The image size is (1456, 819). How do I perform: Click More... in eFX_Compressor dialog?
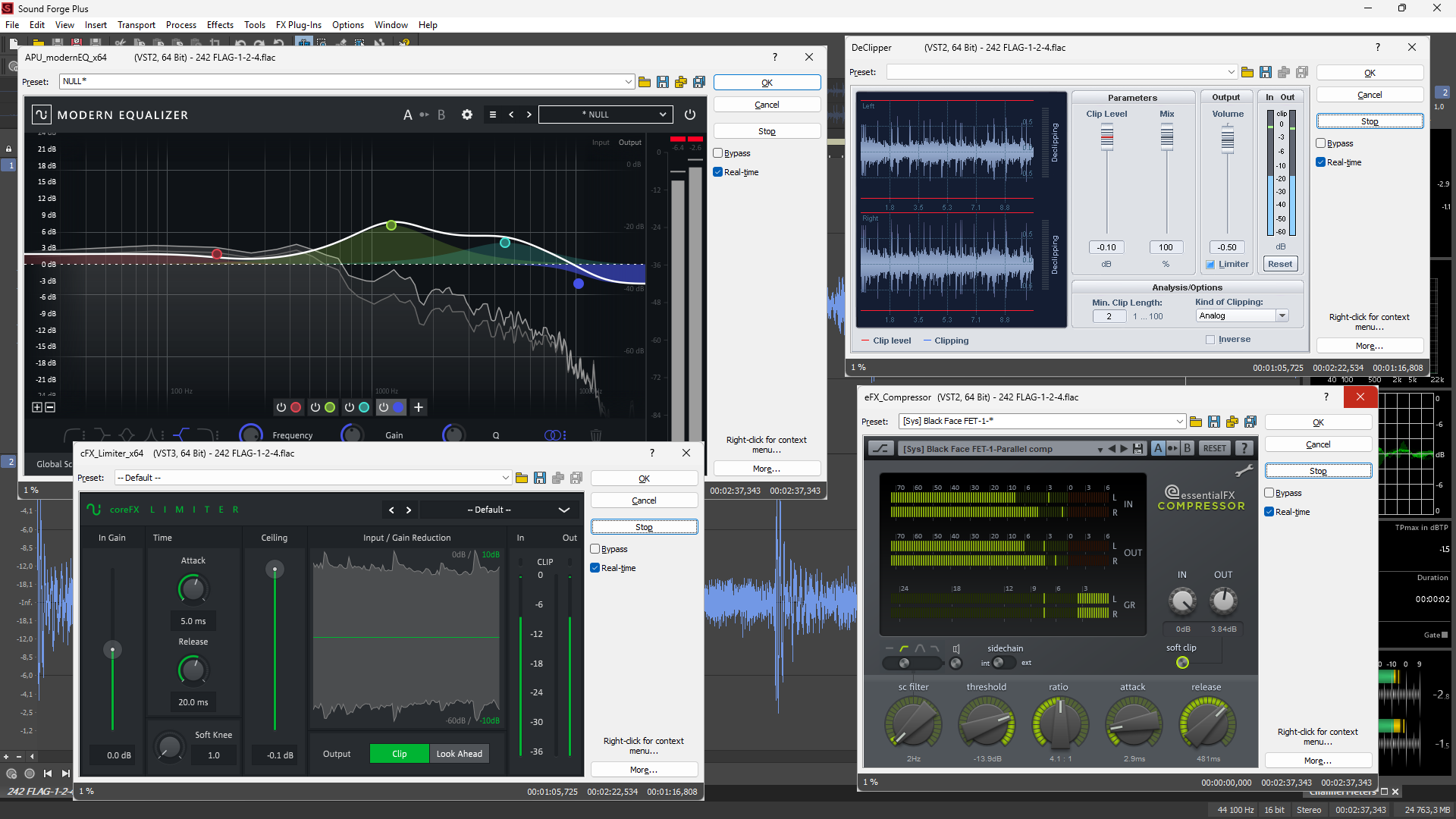point(1318,761)
